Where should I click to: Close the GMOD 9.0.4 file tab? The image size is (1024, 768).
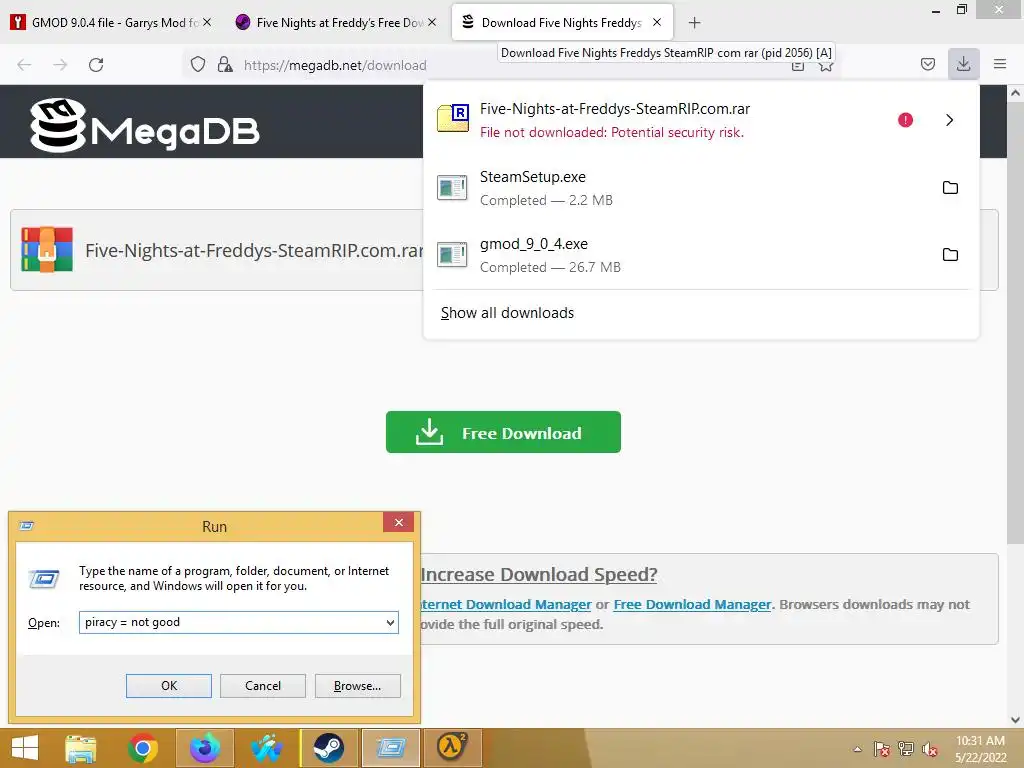tap(207, 22)
